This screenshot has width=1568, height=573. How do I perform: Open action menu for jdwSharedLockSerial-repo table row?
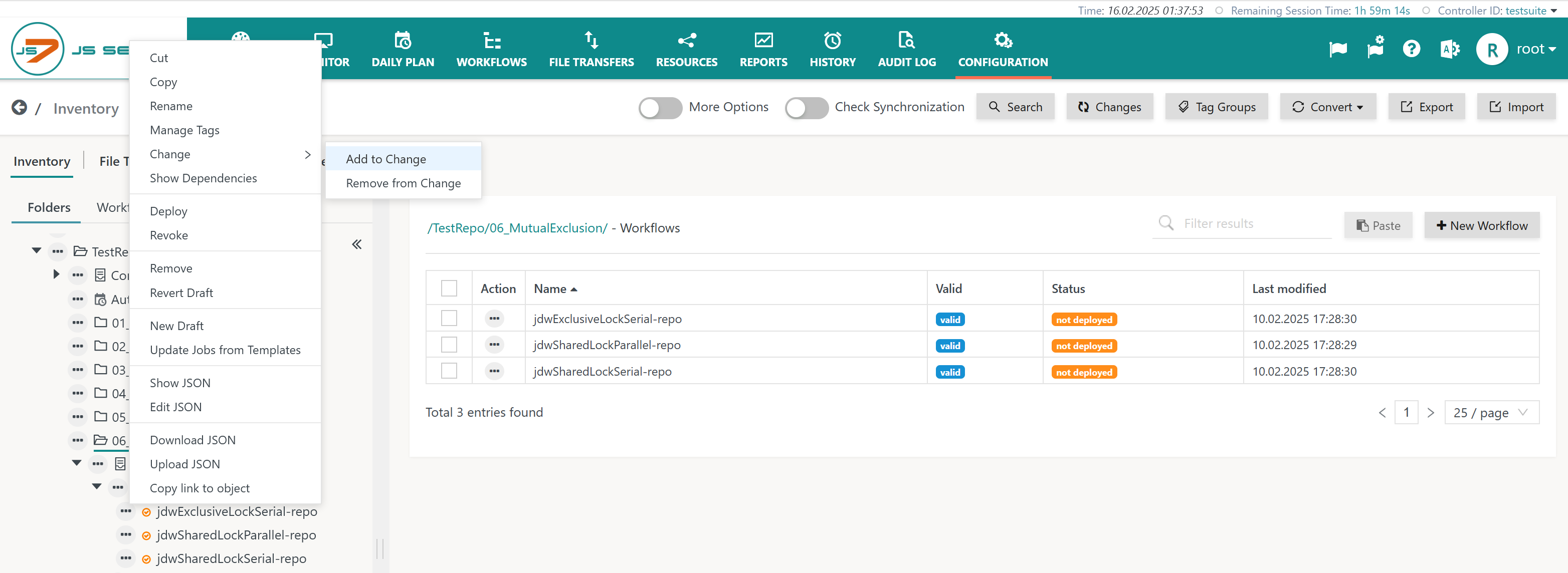point(494,371)
